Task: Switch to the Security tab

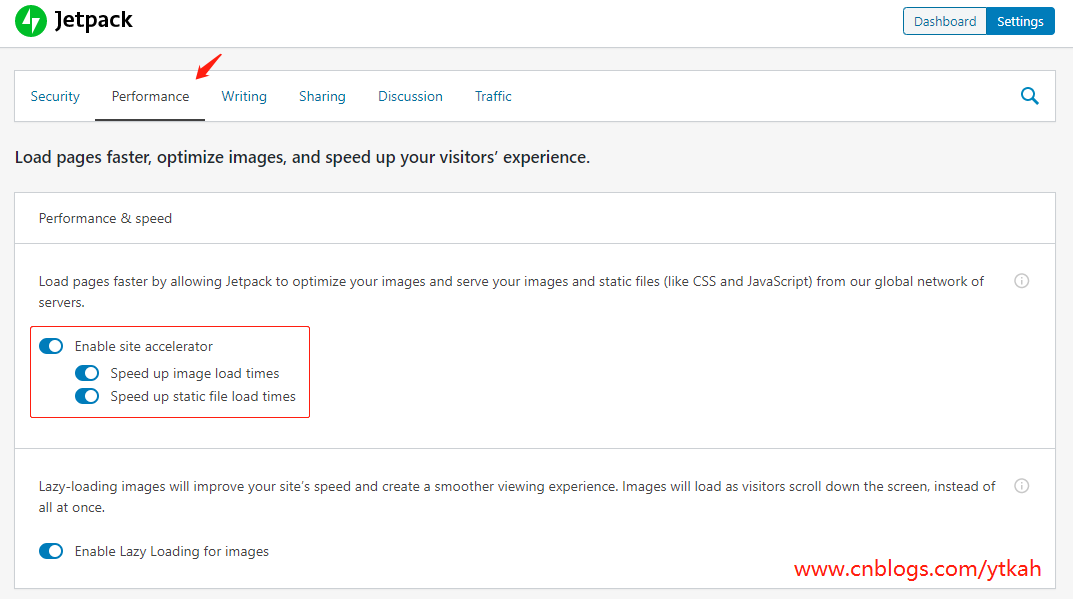Action: pos(55,96)
